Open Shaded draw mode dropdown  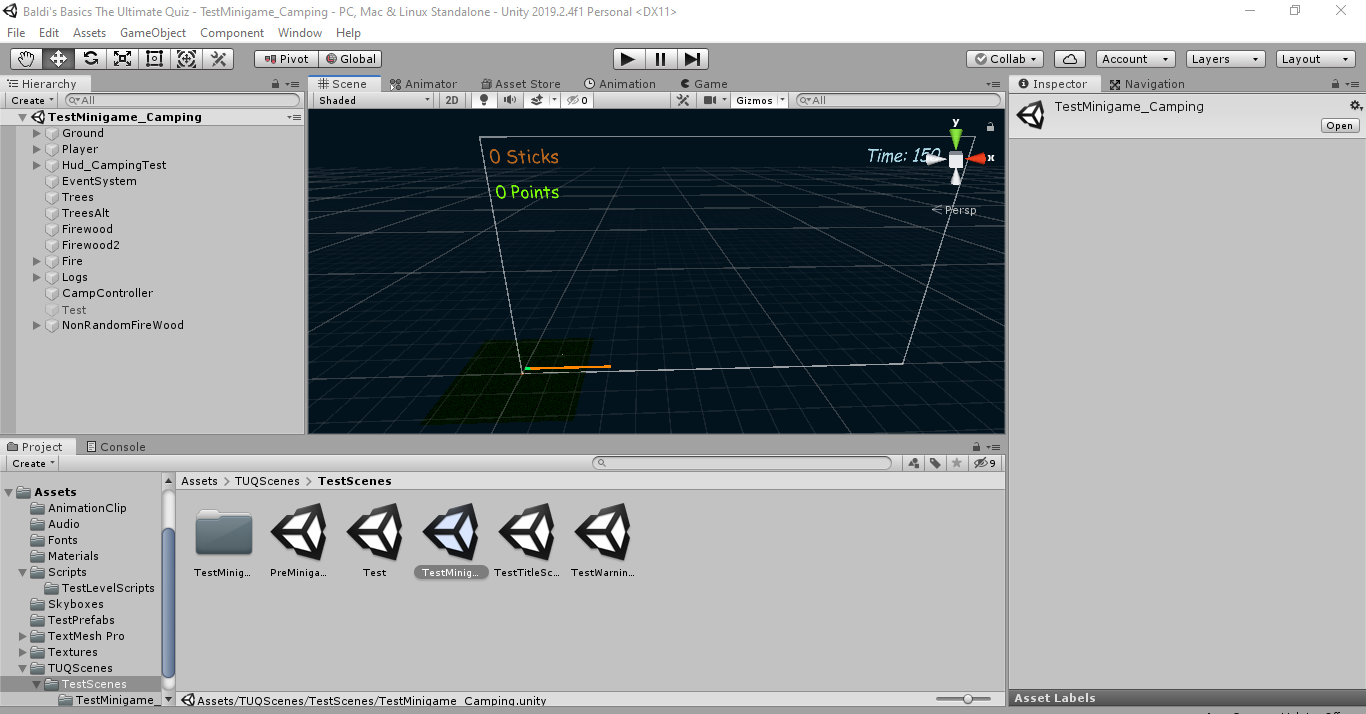tap(374, 100)
